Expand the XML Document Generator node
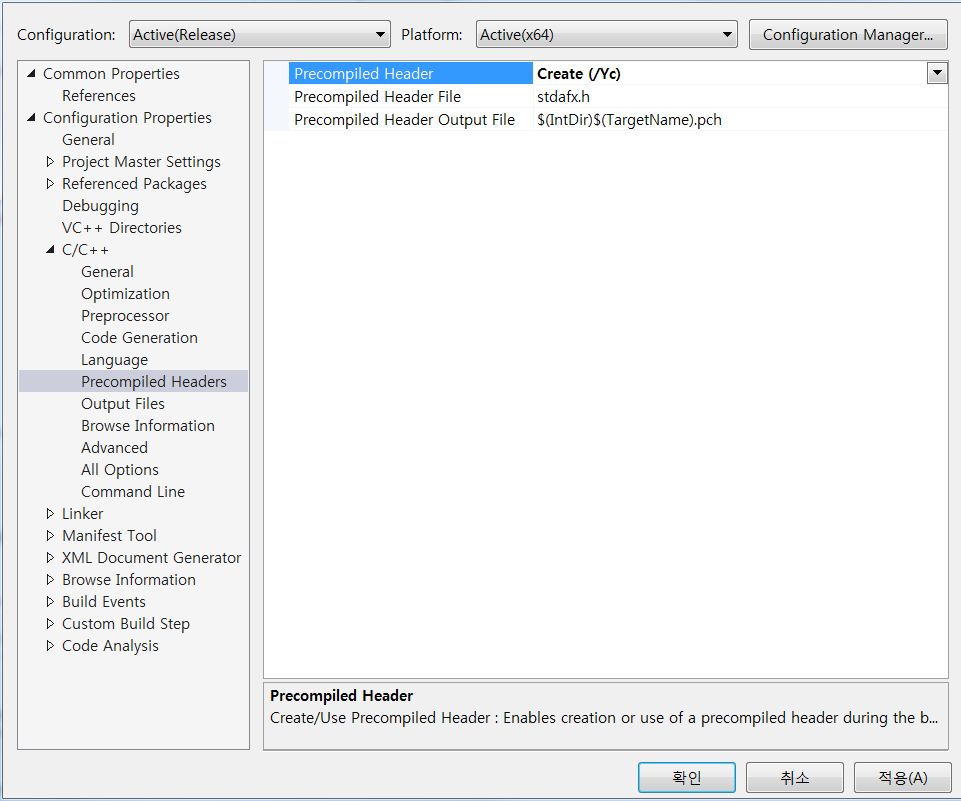 [50, 558]
